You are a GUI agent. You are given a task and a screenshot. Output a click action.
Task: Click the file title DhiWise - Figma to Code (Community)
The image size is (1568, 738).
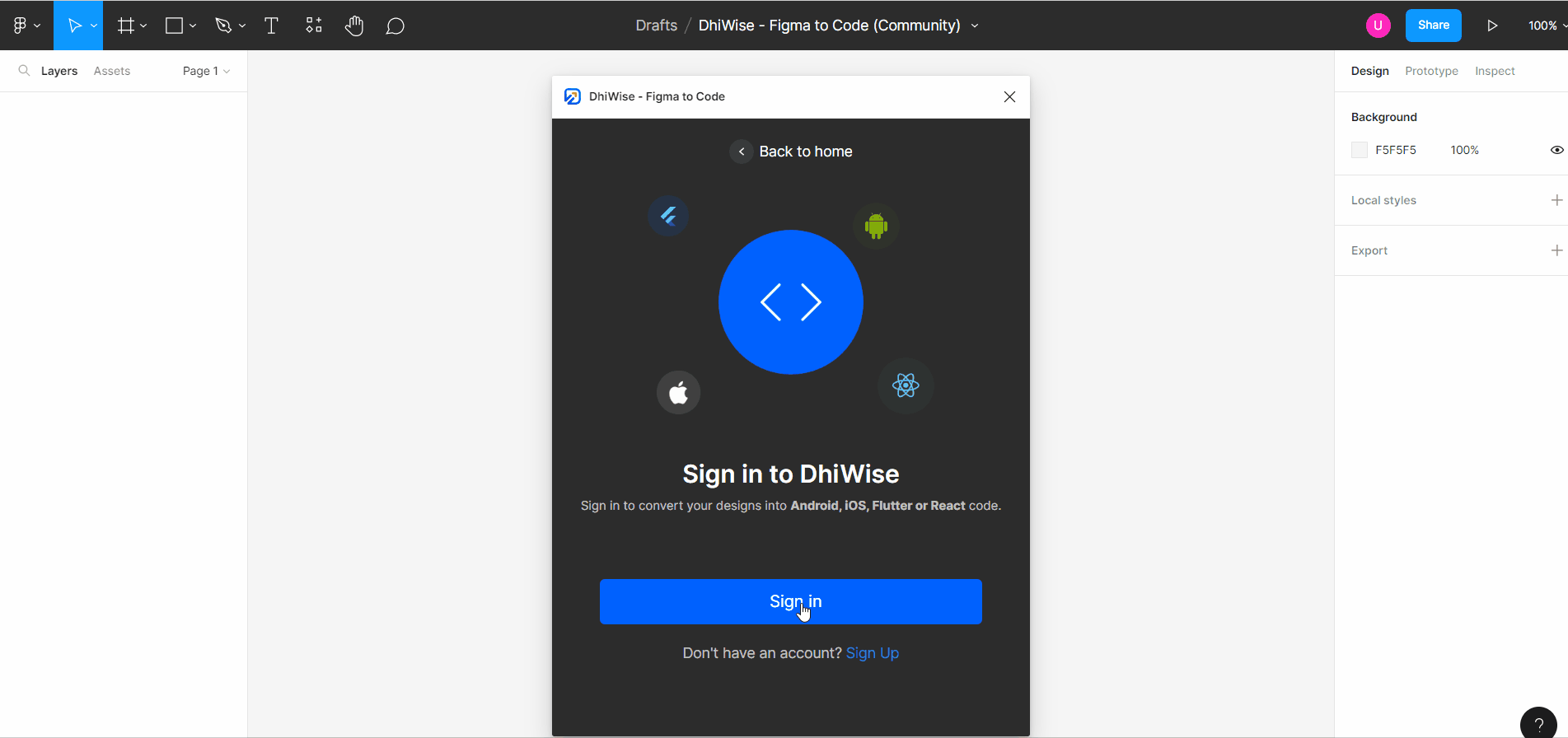(829, 26)
